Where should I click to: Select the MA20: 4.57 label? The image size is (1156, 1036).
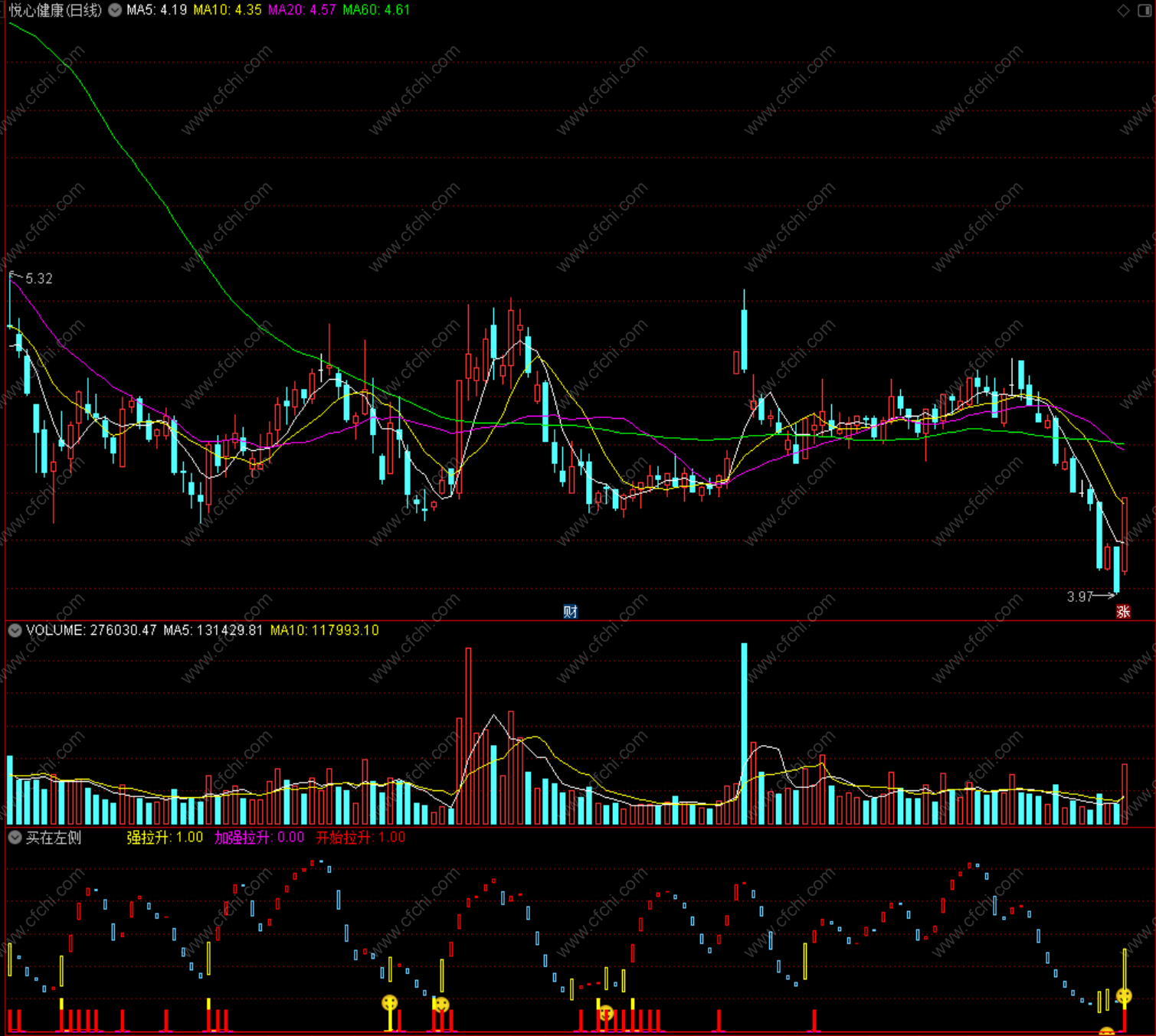[x=302, y=10]
